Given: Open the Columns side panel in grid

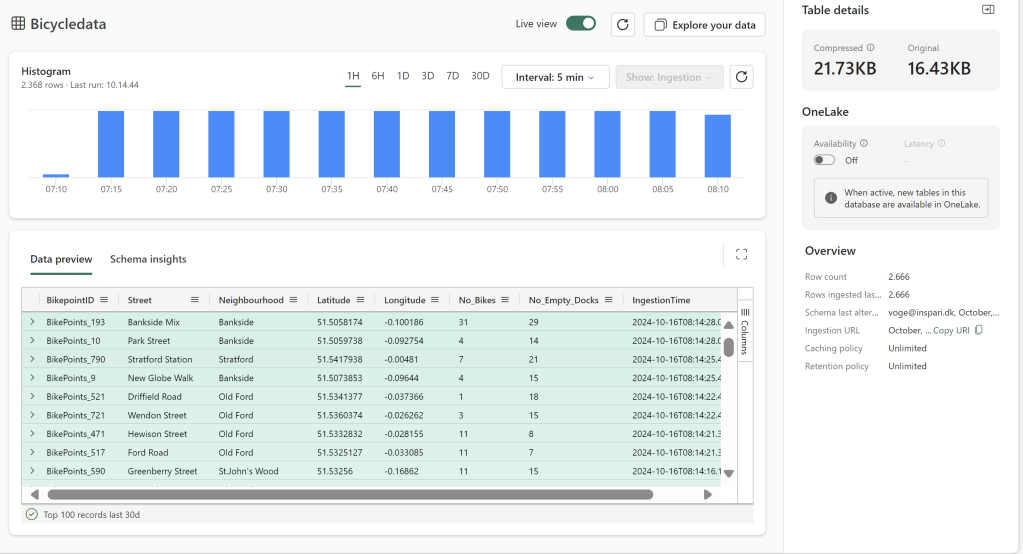Looking at the screenshot, I should pyautogui.click(x=744, y=330).
